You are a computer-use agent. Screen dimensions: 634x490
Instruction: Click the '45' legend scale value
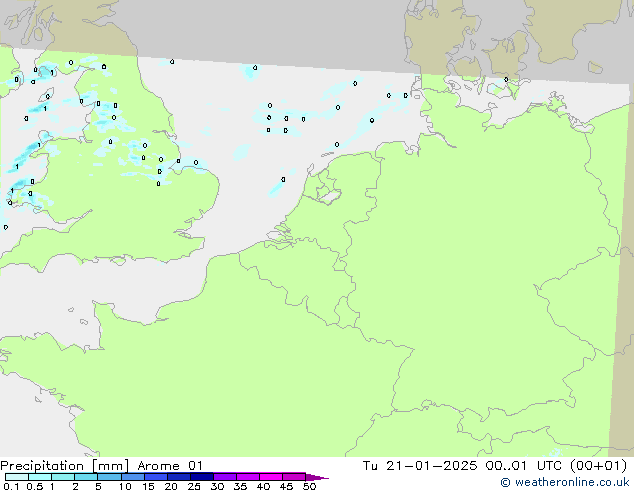(286, 486)
